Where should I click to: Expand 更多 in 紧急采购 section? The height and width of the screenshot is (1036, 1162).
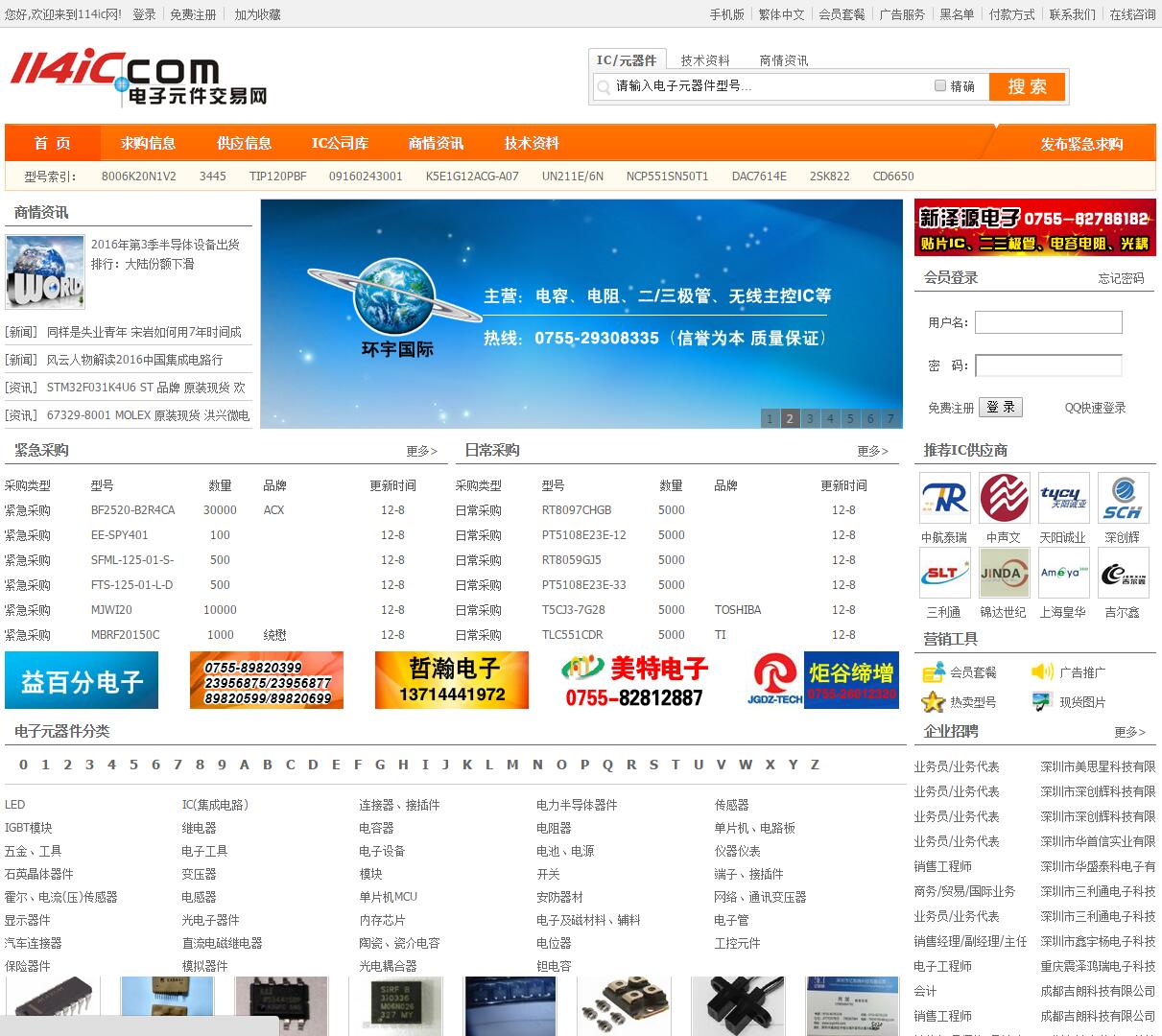[421, 451]
